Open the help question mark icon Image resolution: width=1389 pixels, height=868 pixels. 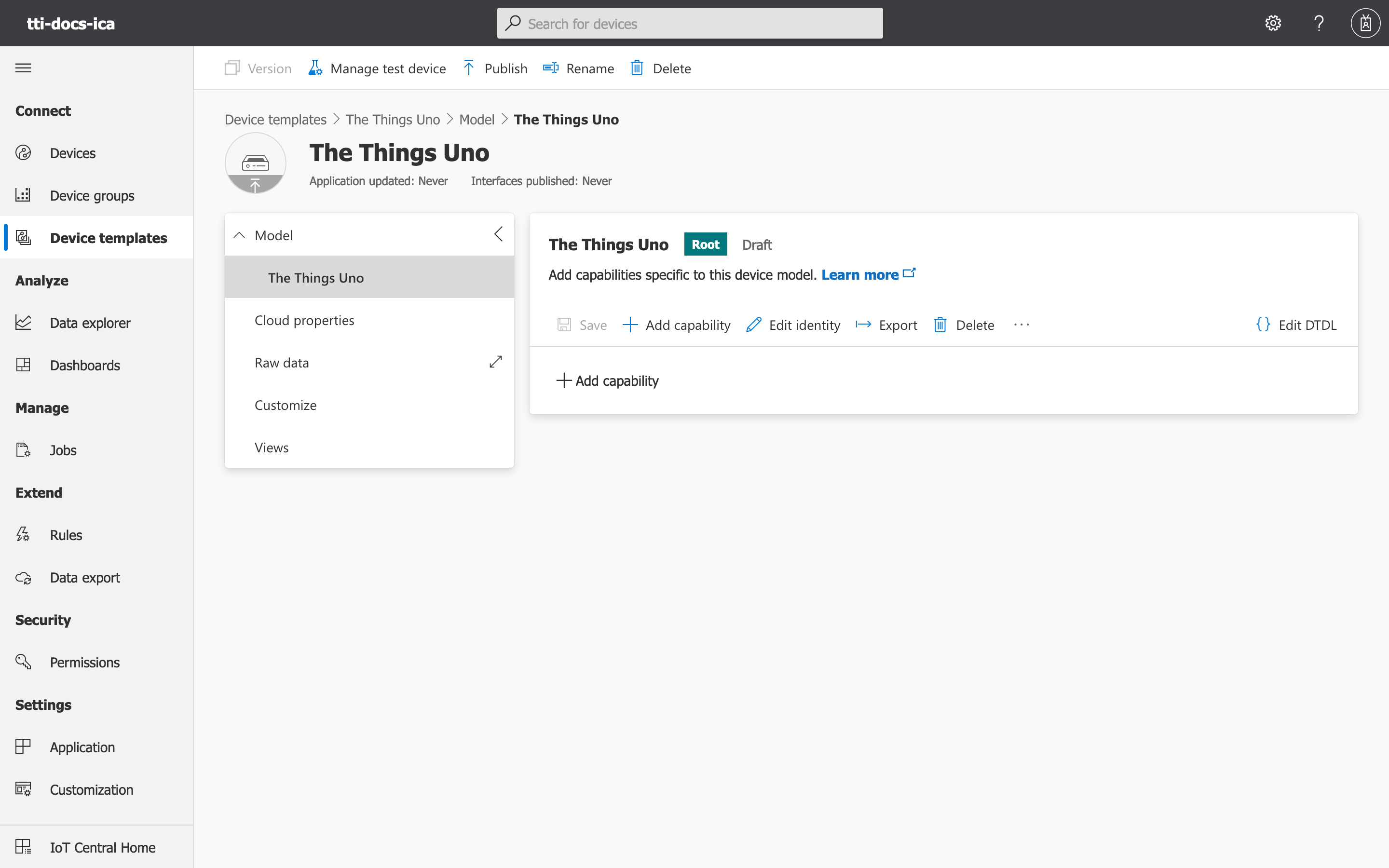point(1319,23)
